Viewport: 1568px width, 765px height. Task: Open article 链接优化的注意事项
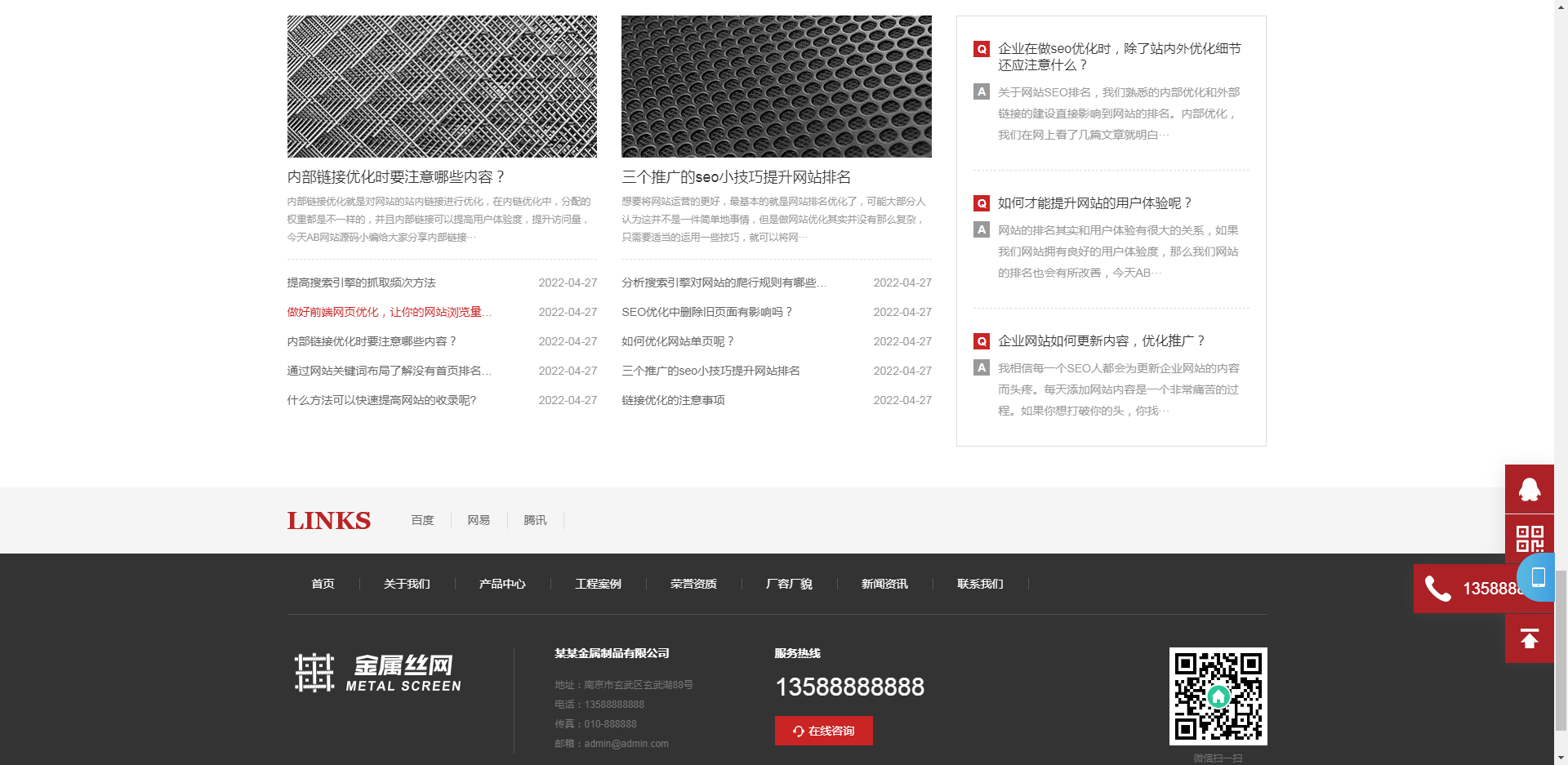[x=673, y=400]
